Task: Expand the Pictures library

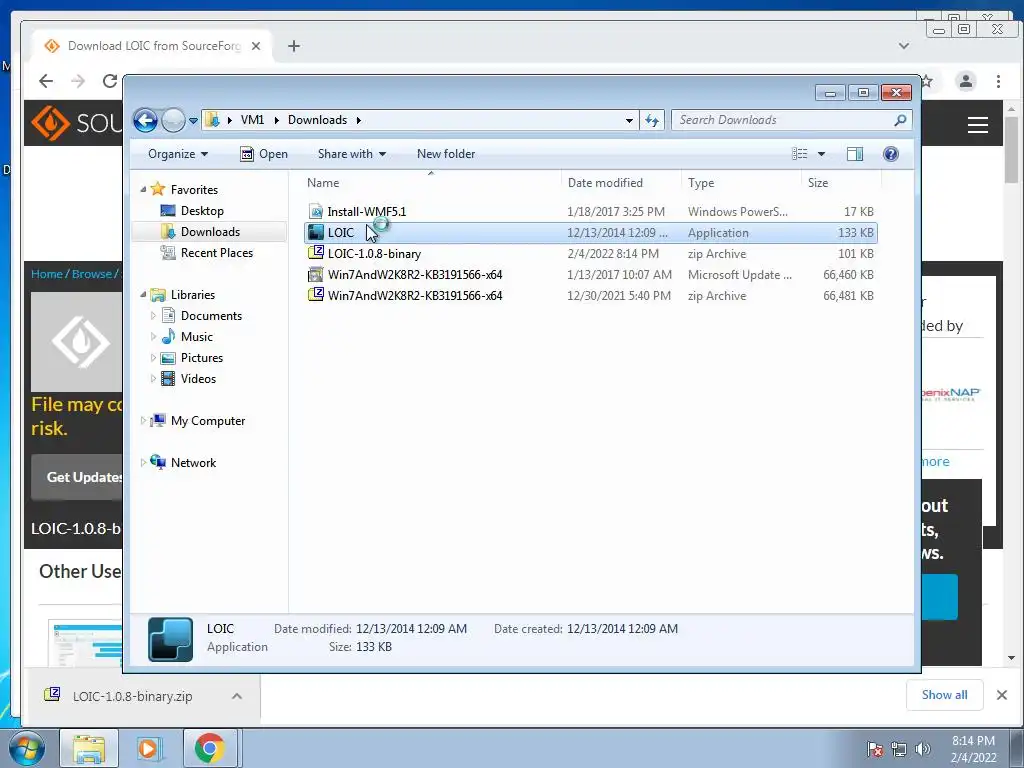Action: (x=153, y=358)
